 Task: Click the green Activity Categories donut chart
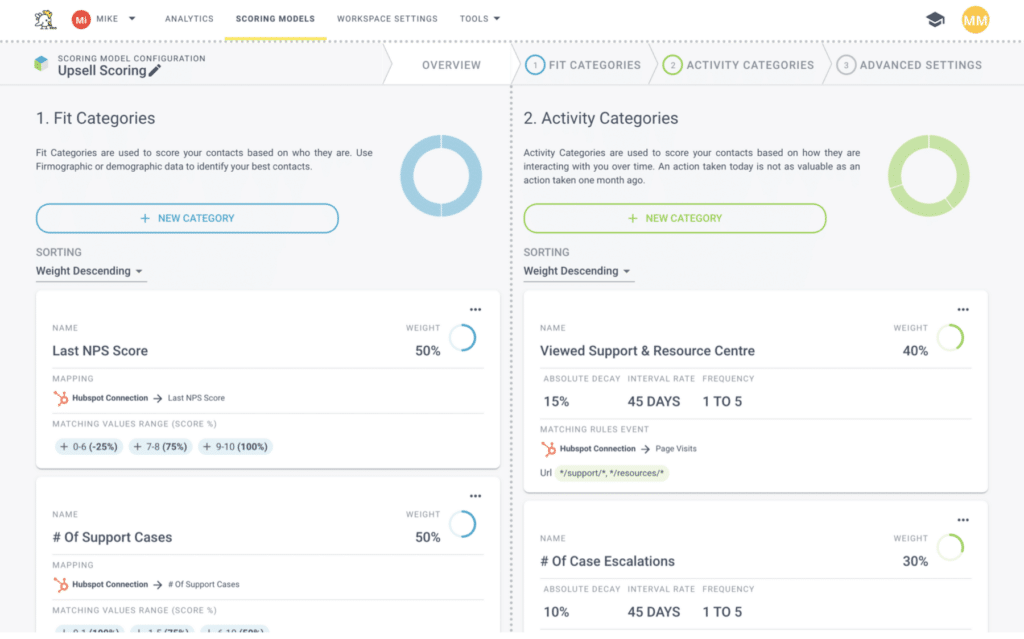pos(929,176)
